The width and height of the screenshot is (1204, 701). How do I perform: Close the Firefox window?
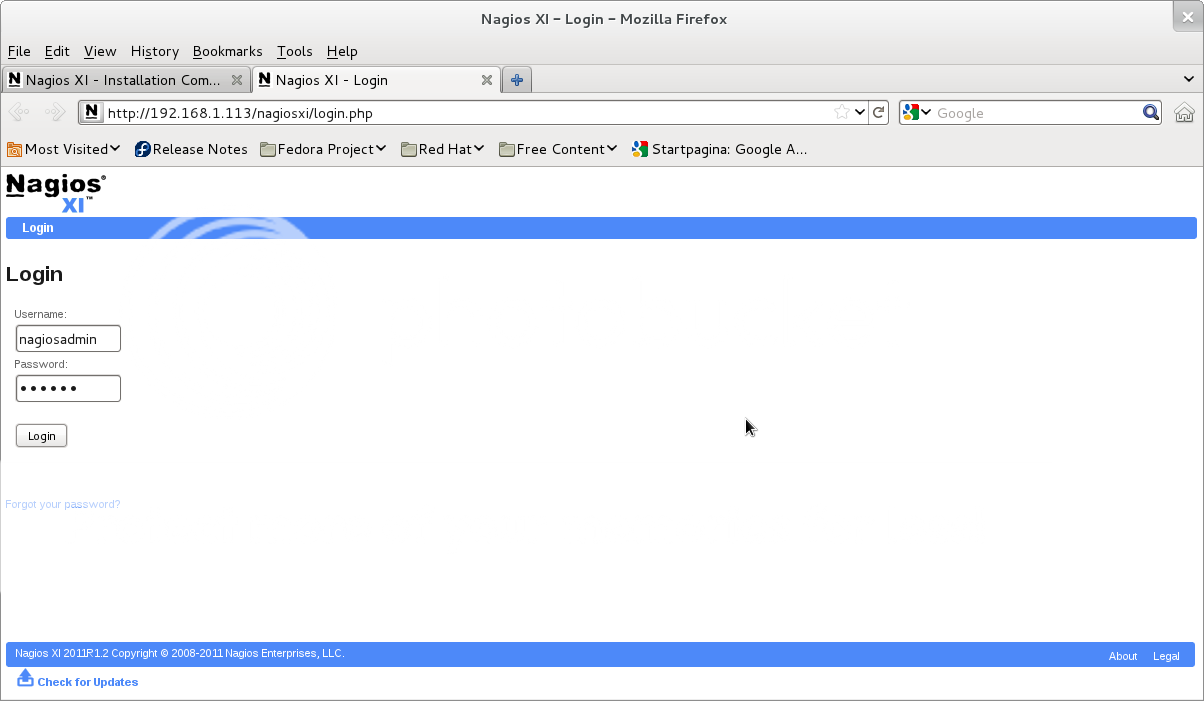tap(1187, 16)
